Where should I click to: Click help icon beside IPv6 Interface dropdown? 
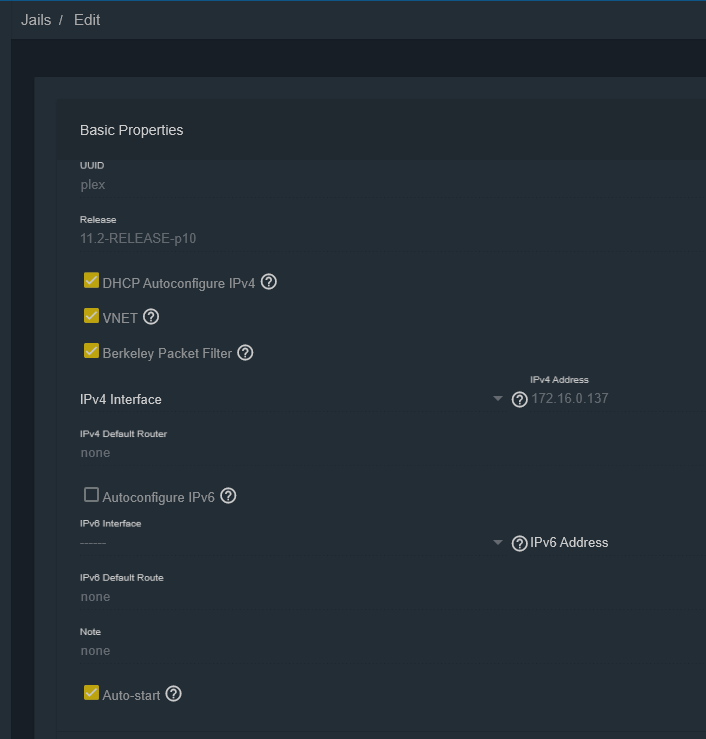[519, 543]
